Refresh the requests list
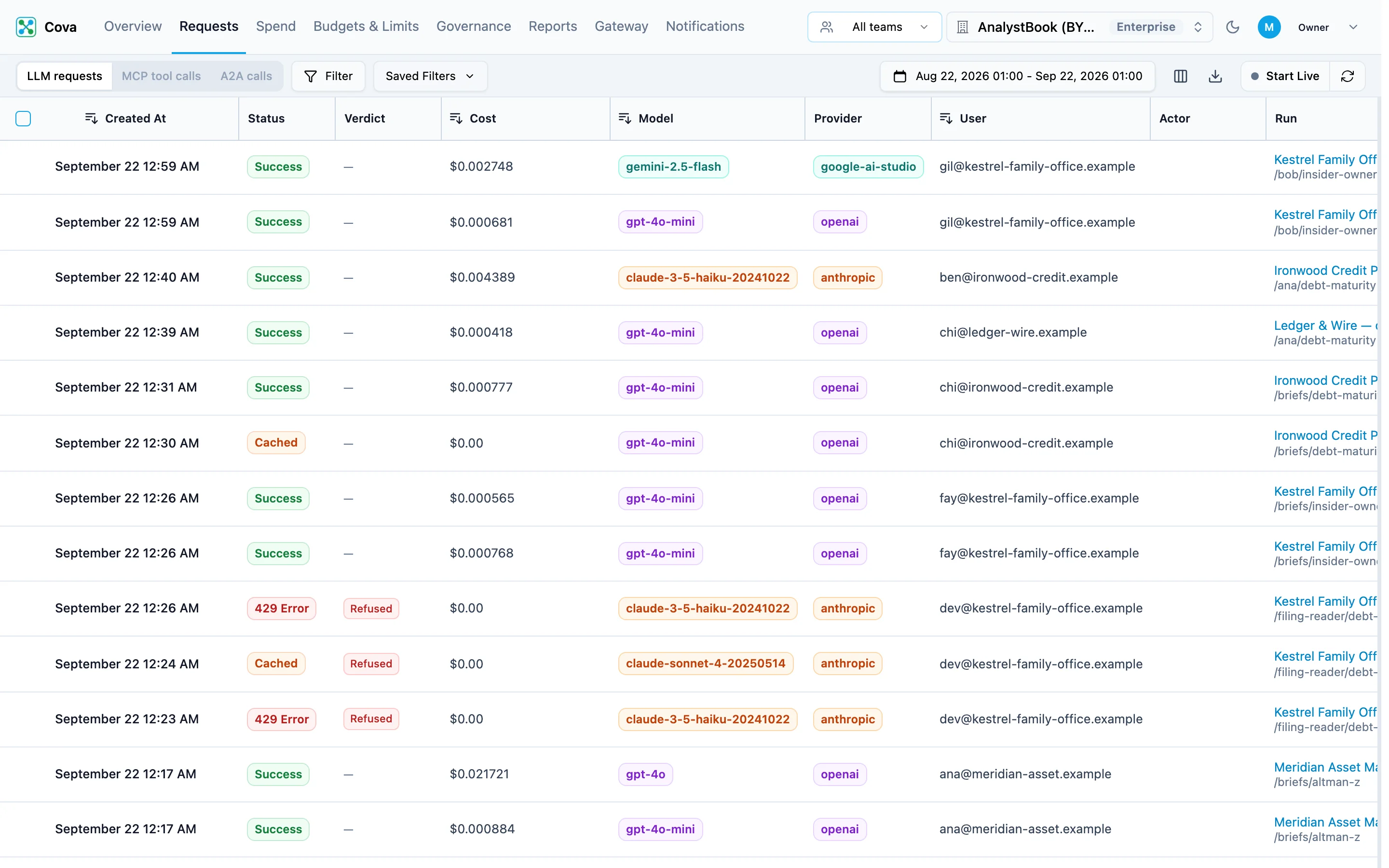 [1347, 76]
